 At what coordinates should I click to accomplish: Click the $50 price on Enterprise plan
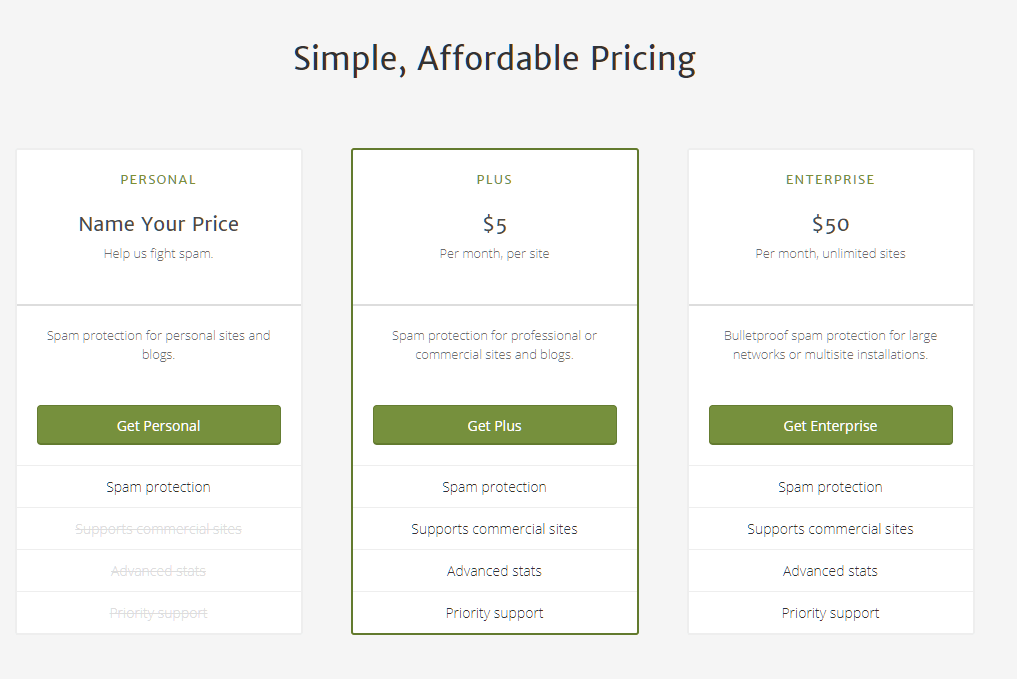(x=831, y=224)
